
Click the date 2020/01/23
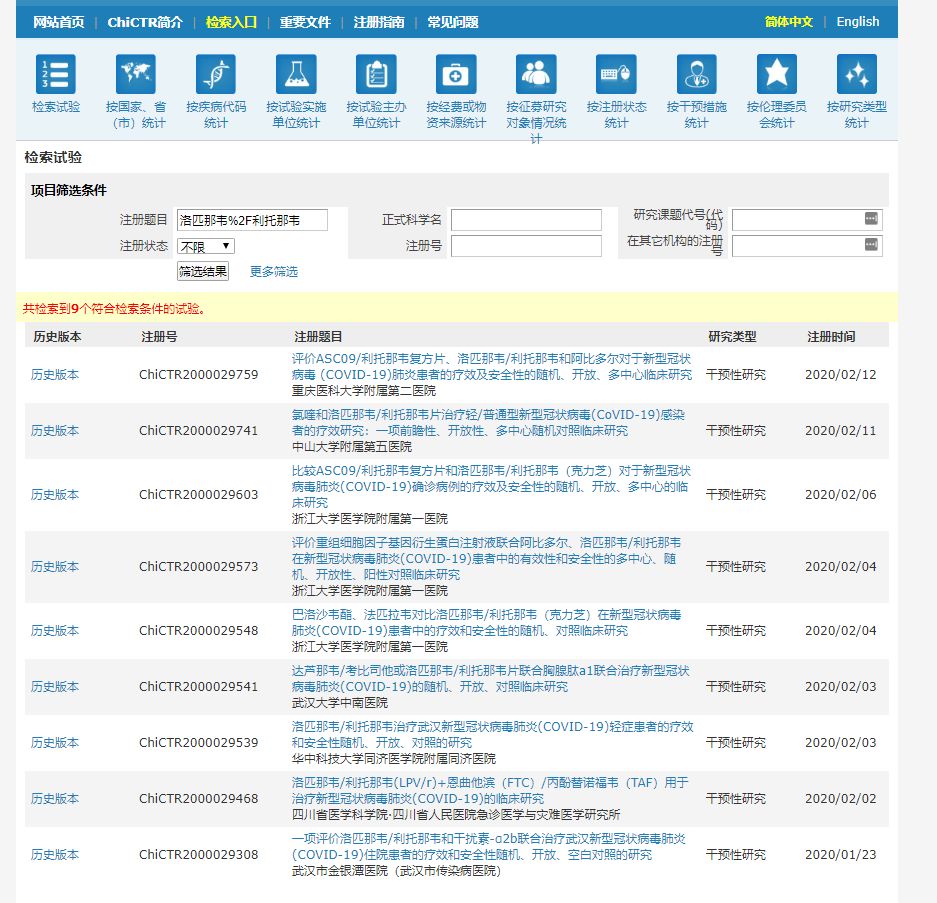click(x=840, y=855)
